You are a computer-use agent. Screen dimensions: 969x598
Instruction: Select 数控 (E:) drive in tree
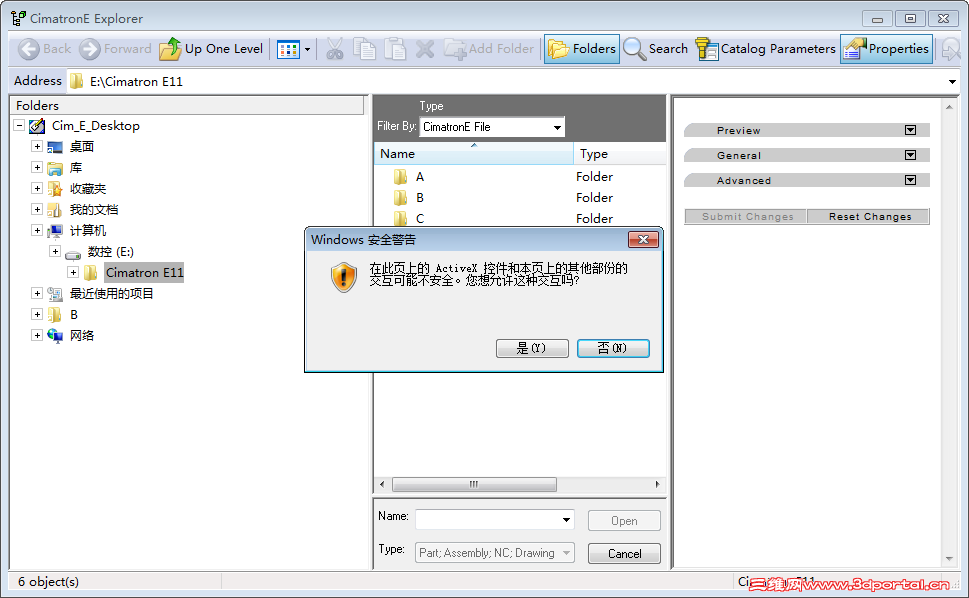(111, 251)
